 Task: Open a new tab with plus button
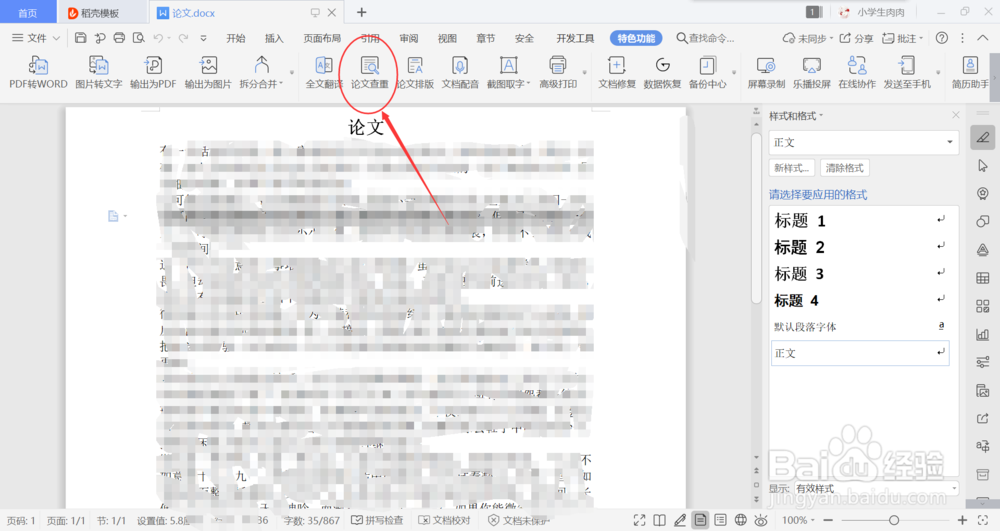point(362,12)
